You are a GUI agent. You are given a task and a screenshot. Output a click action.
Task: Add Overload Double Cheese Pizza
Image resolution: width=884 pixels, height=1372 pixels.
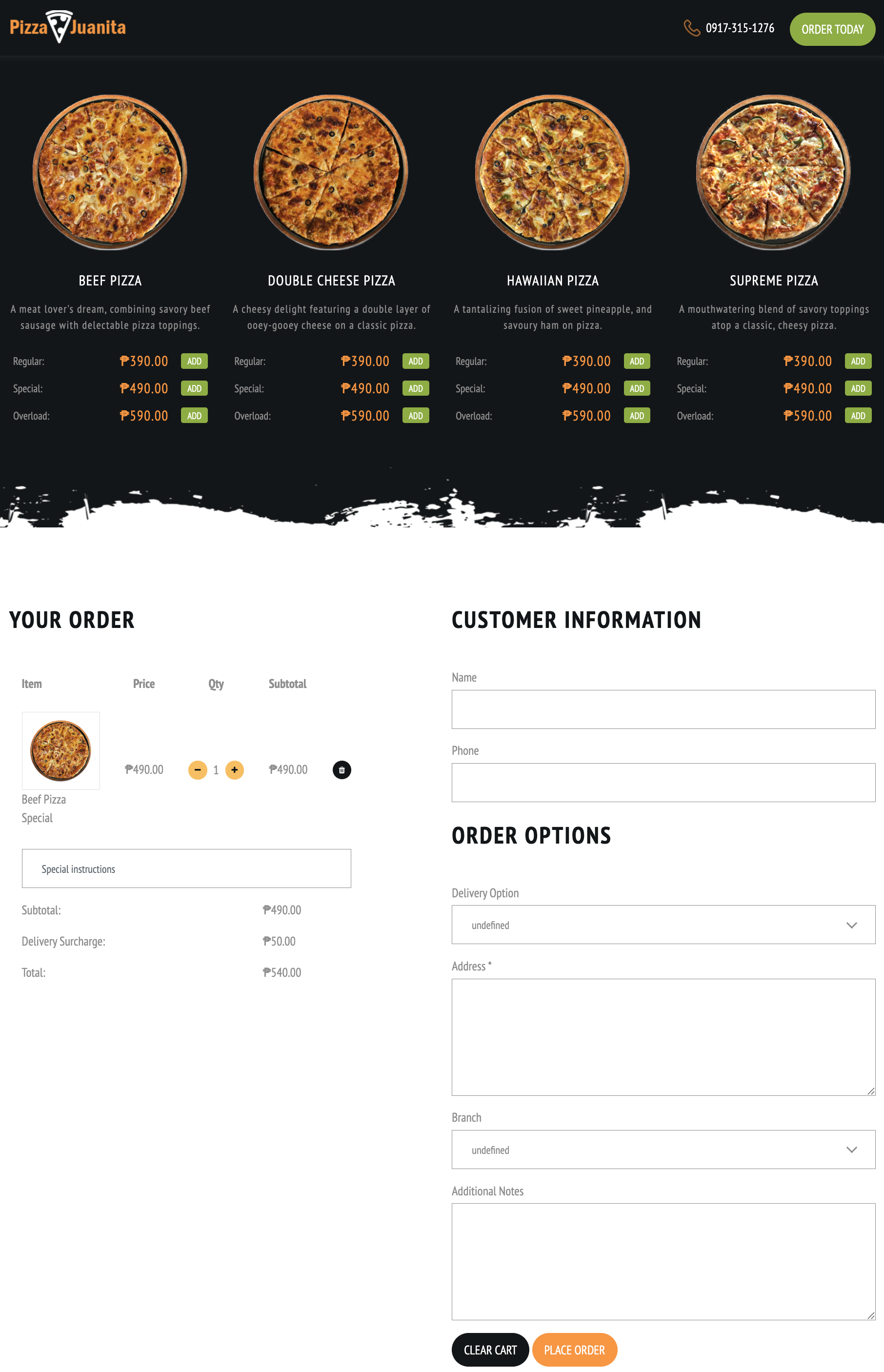pos(416,416)
